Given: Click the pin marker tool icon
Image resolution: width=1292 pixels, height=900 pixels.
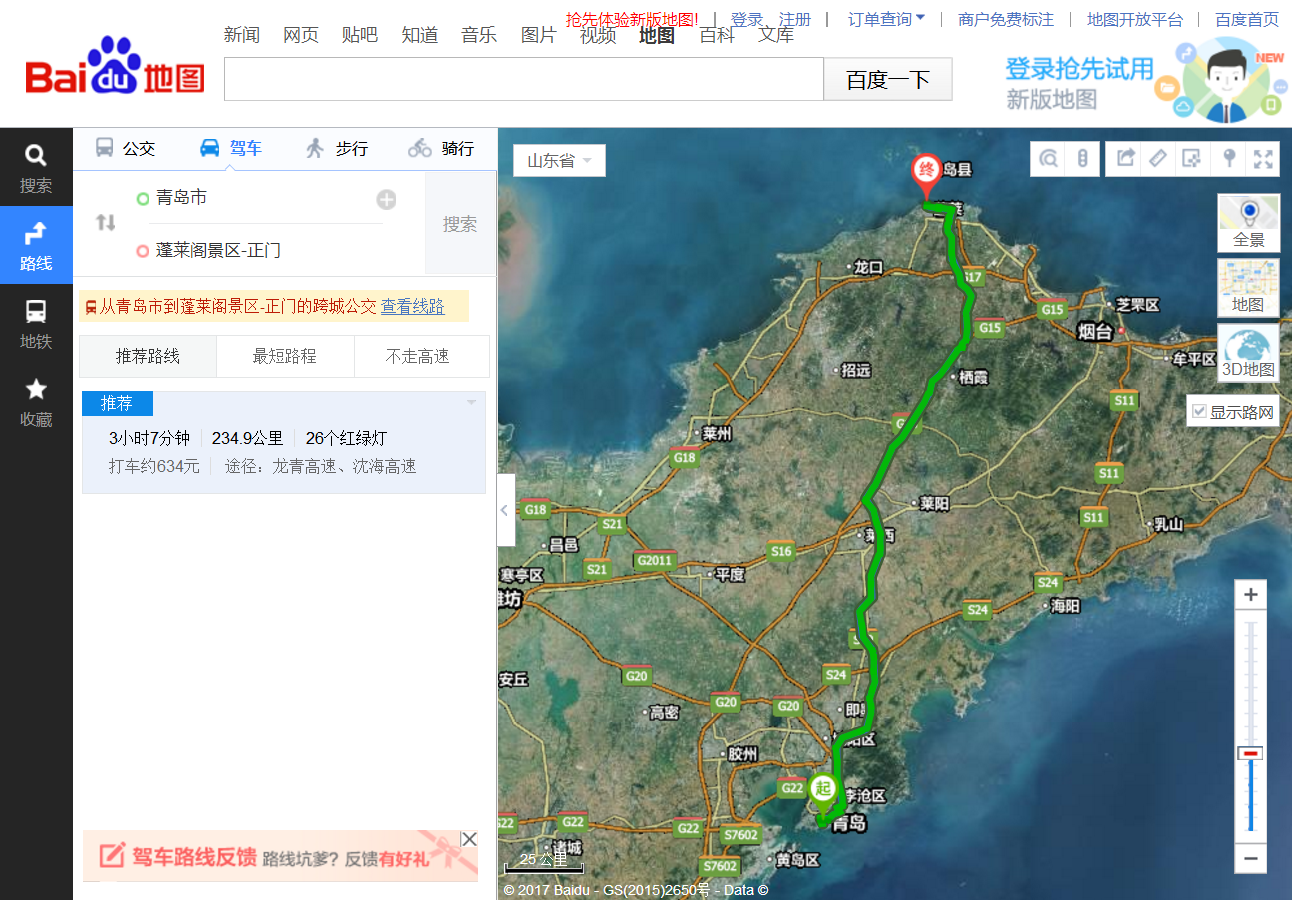Looking at the screenshot, I should pos(1229,158).
